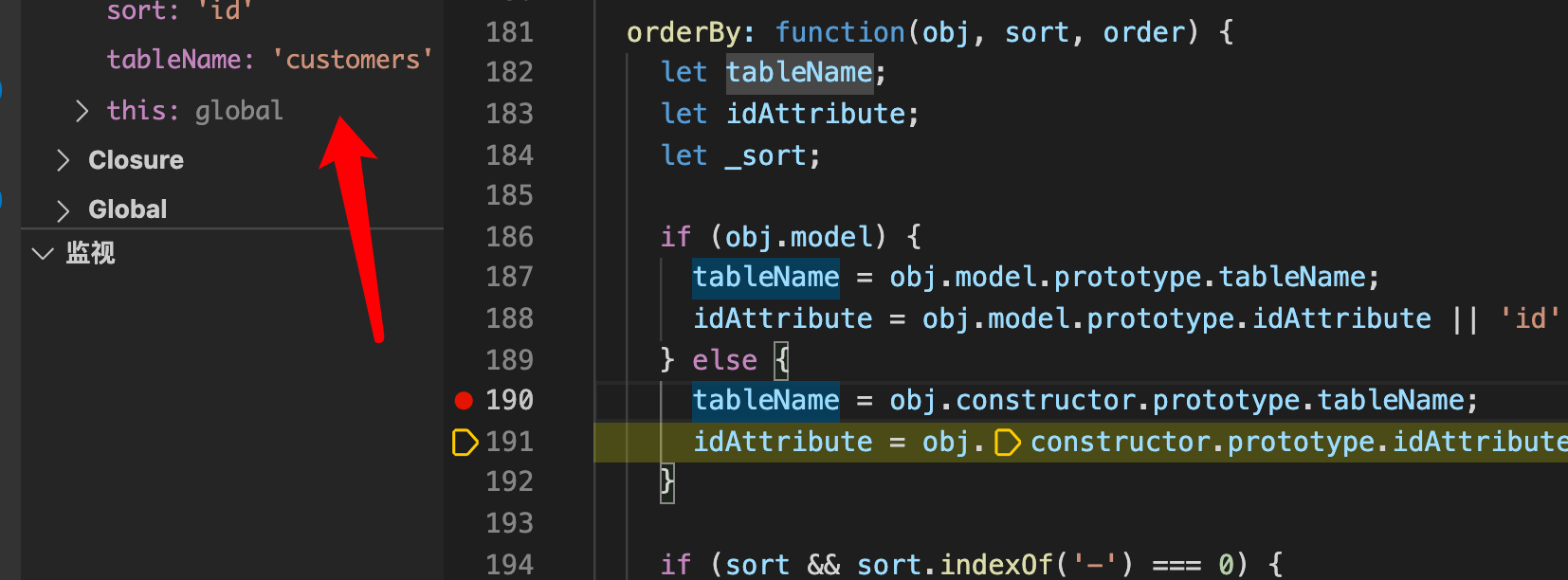Click the yellow execution pointer beside line 191
Image resolution: width=1568 pixels, height=580 pixels.
[465, 442]
